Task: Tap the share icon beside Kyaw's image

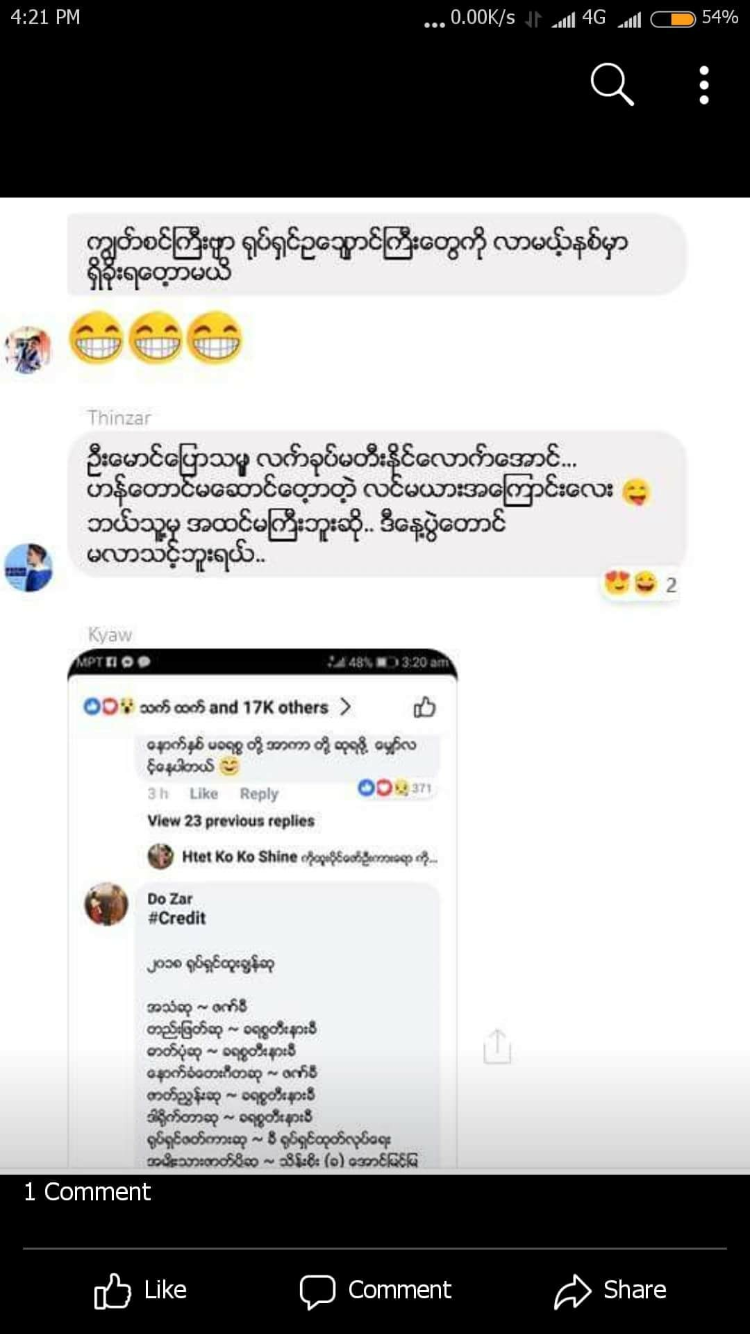Action: tap(497, 1046)
